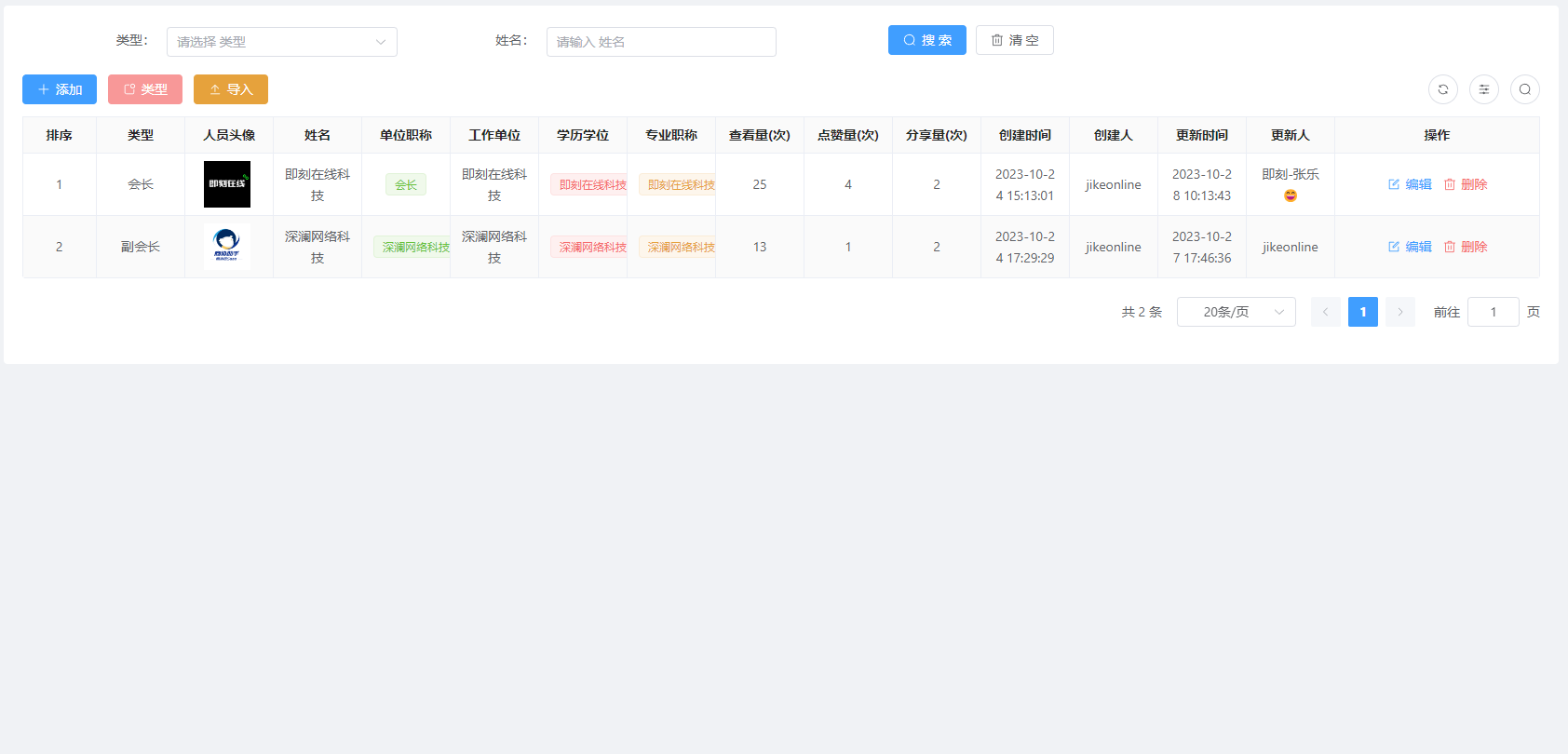
Task: Go to the next page arrow
Action: click(x=1399, y=312)
